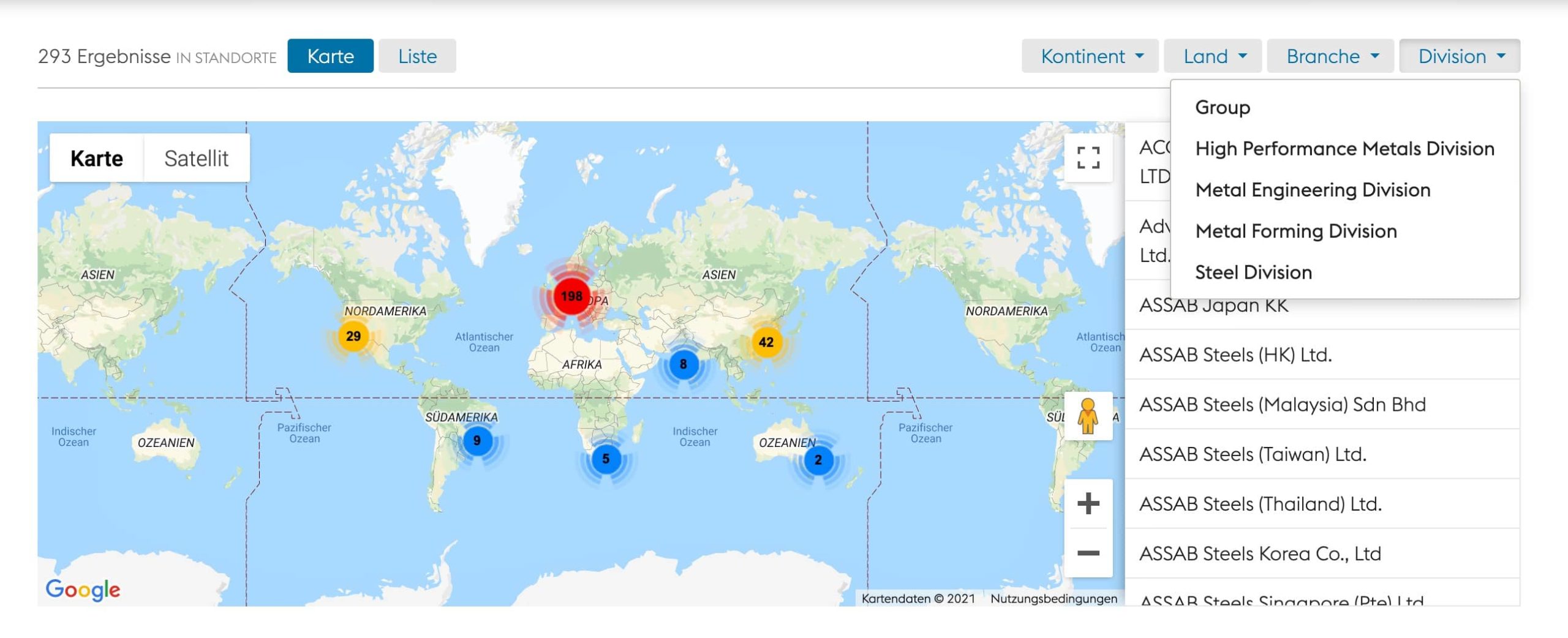The image size is (1568, 638).
Task: Open ASSAB Steels Korea Co., Ltd entry
Action: click(1322, 553)
